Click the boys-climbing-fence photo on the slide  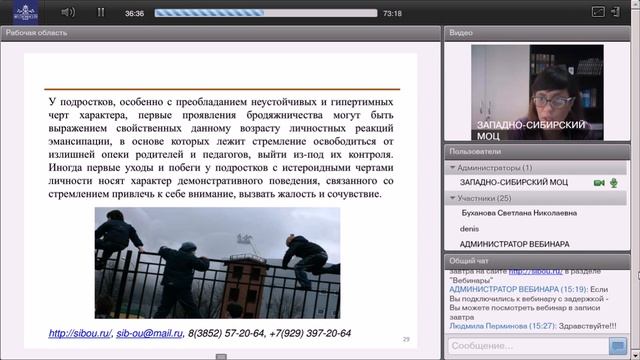(217, 263)
